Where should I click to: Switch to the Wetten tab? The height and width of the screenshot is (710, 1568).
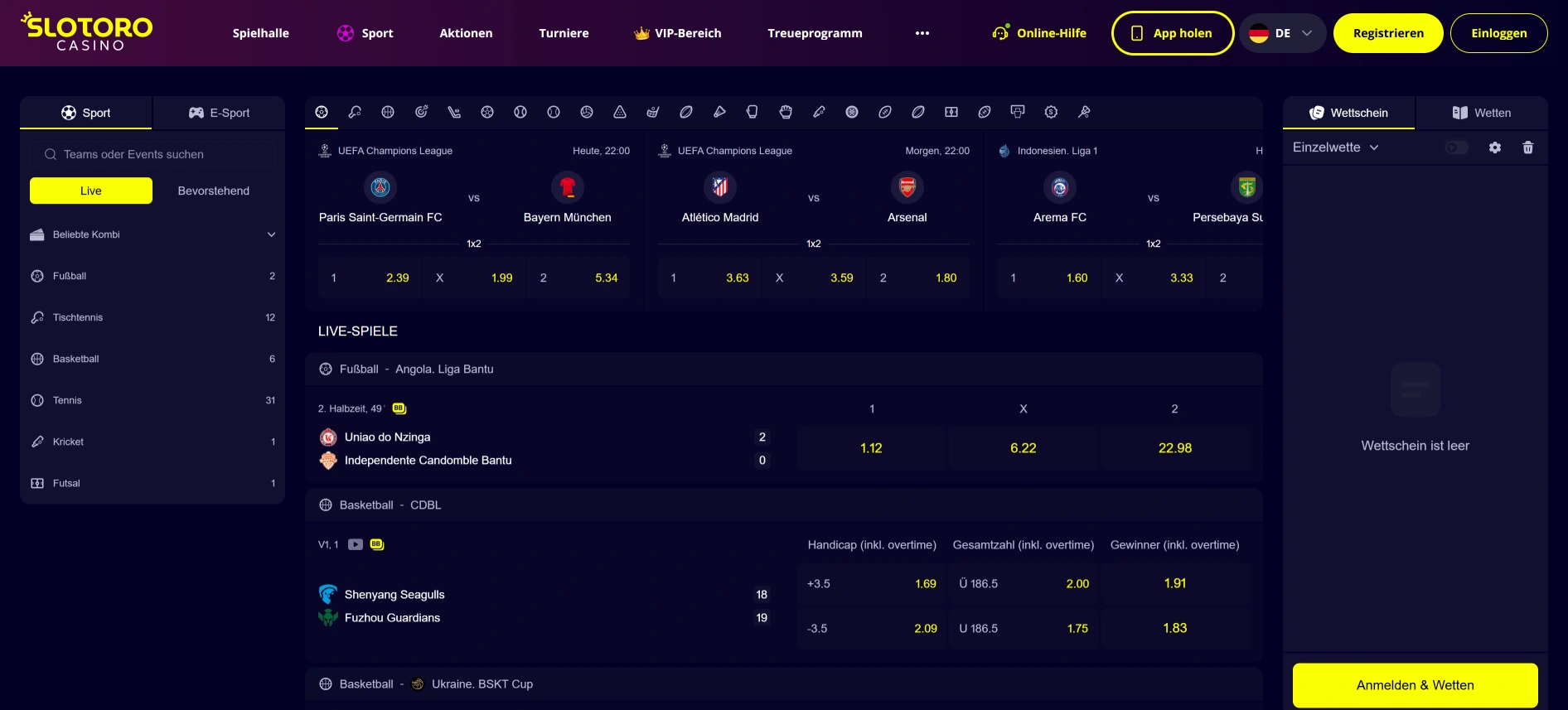click(1482, 113)
